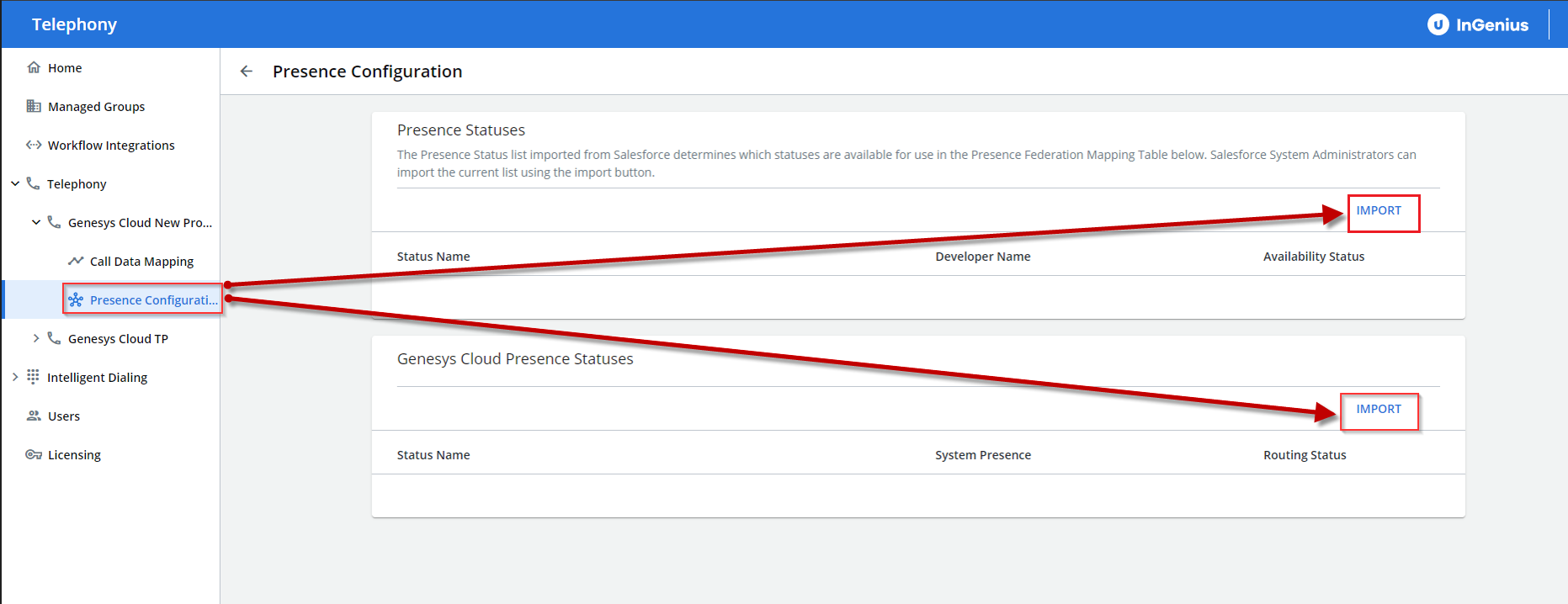Click the Users people icon
This screenshot has width=1568, height=604.
34,416
